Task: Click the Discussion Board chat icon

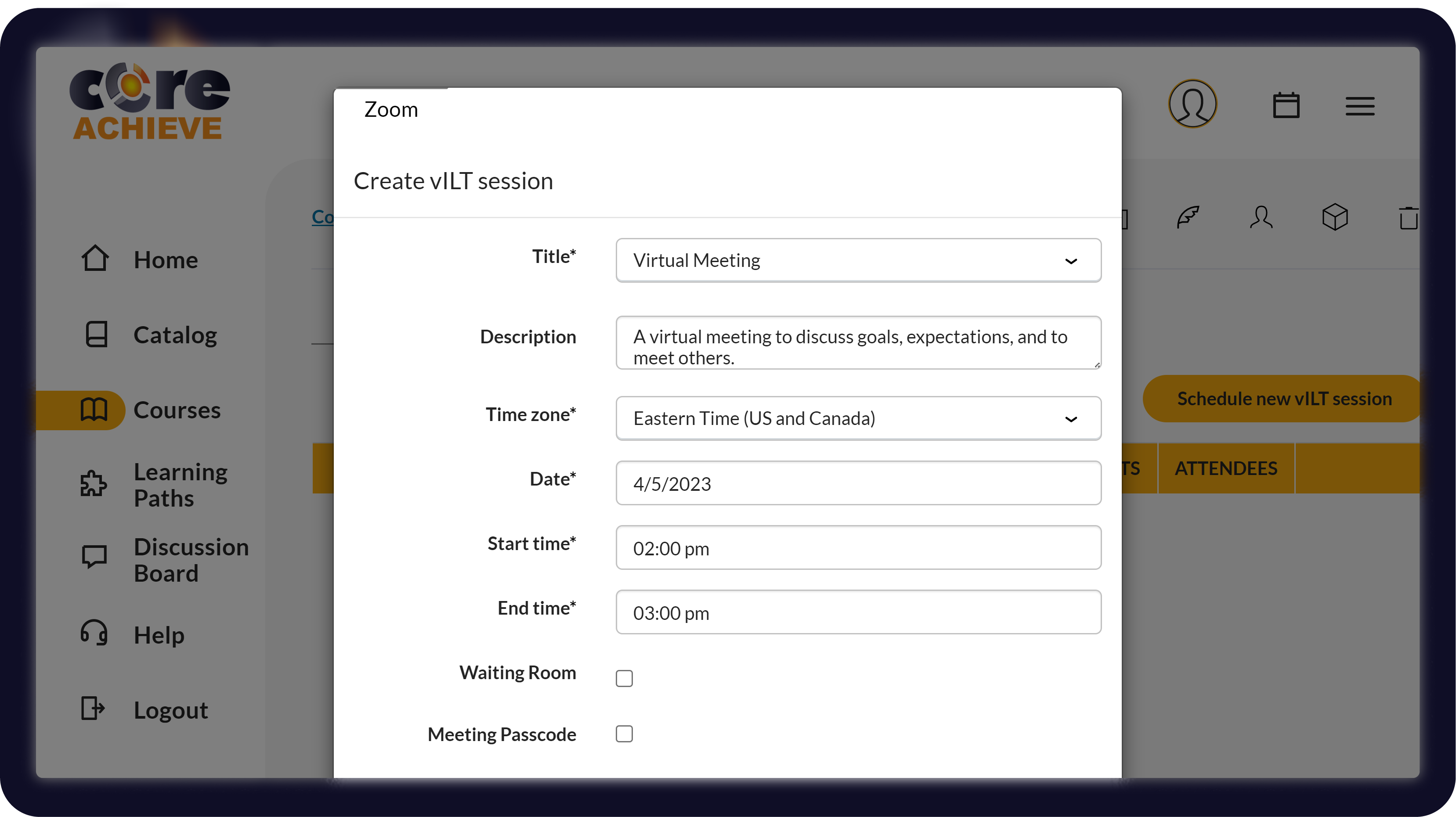Action: (94, 557)
